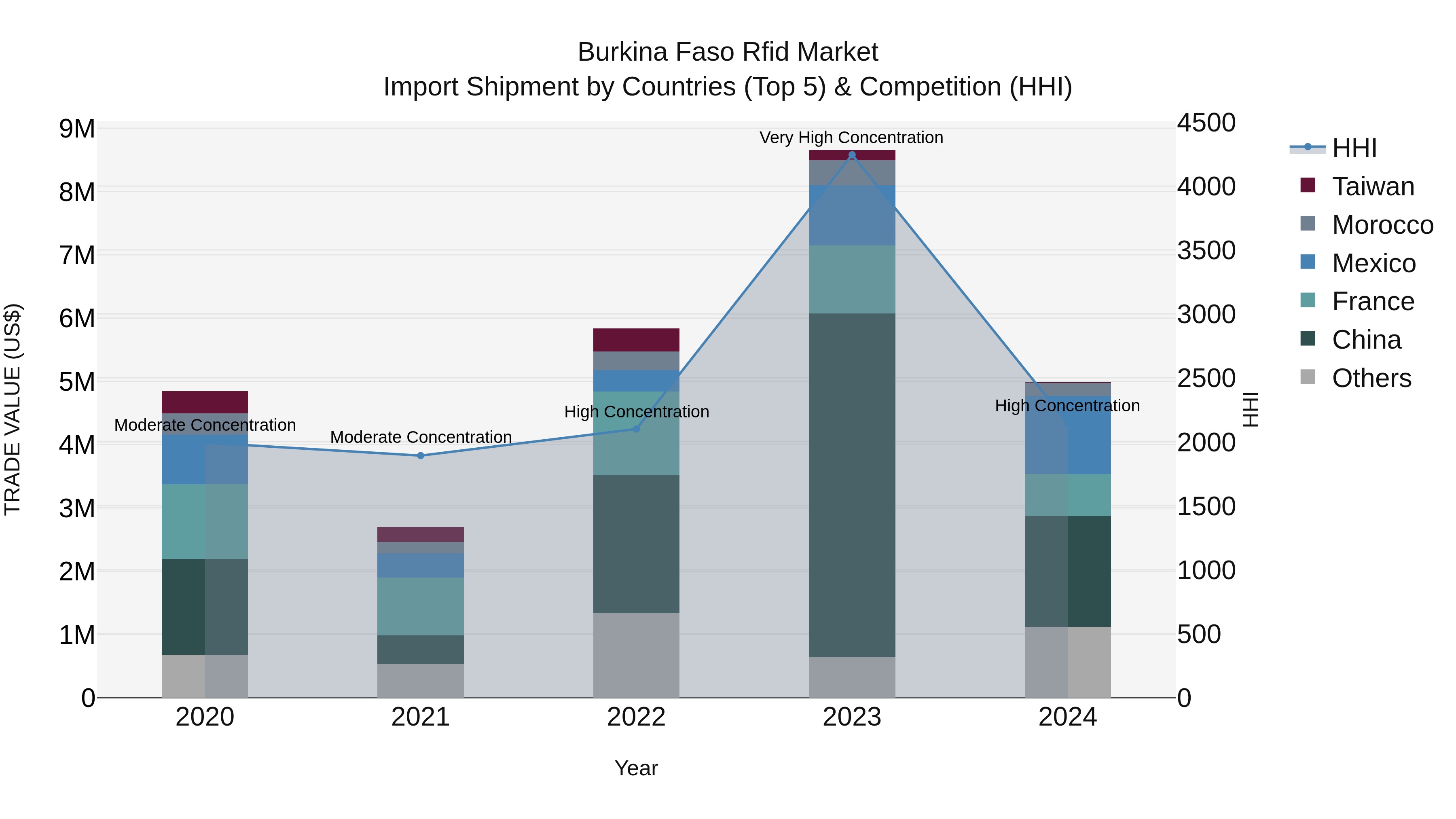The height and width of the screenshot is (819, 1456).
Task: Click the 'Burkina Faso Rfid Market' title
Action: (728, 52)
